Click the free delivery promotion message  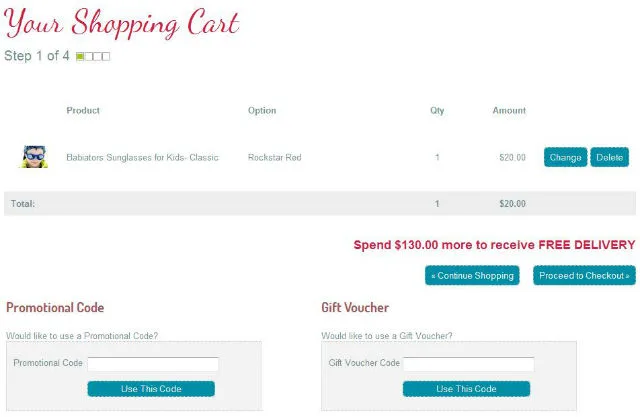pyautogui.click(x=494, y=245)
